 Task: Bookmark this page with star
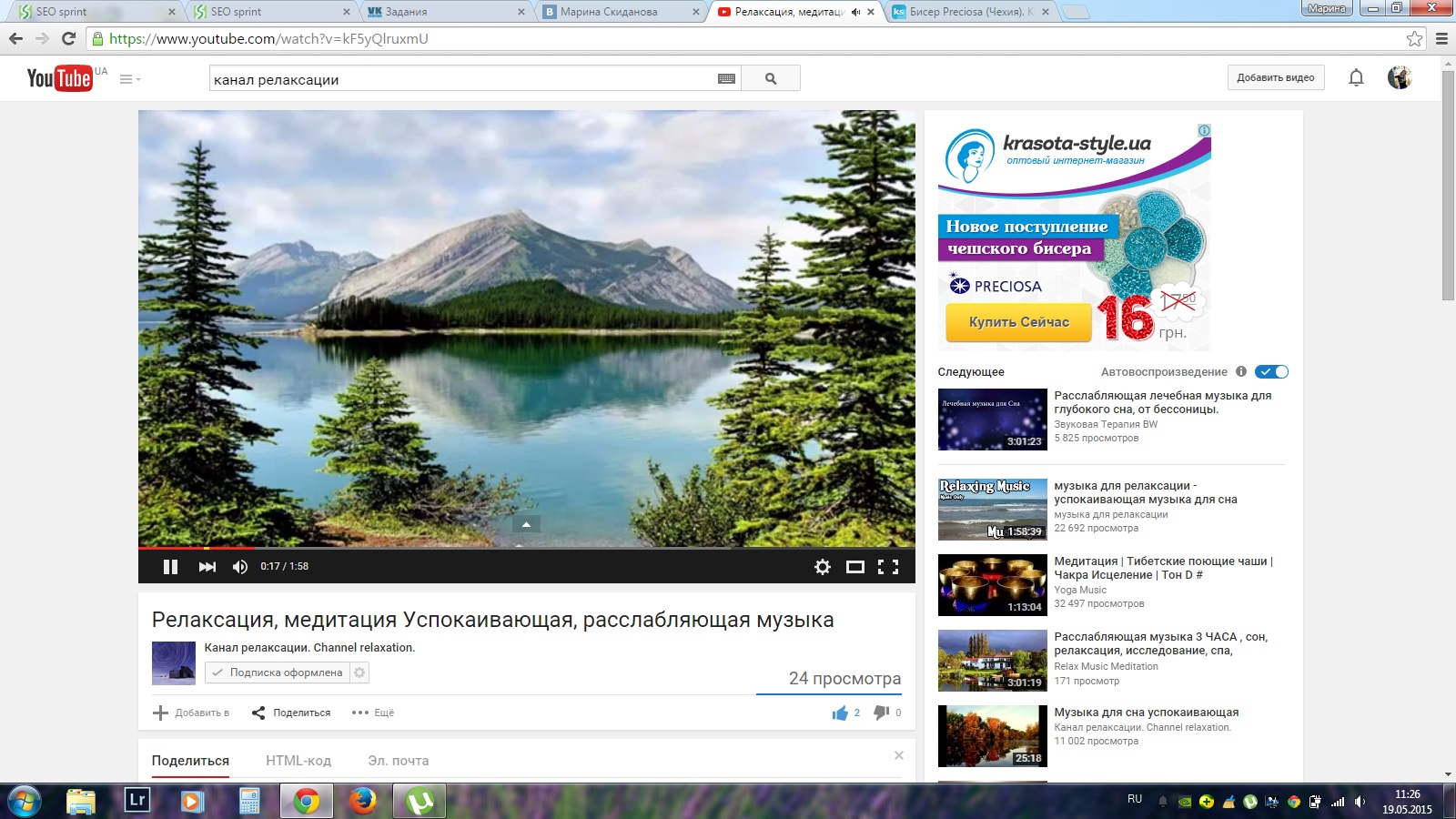1414,38
